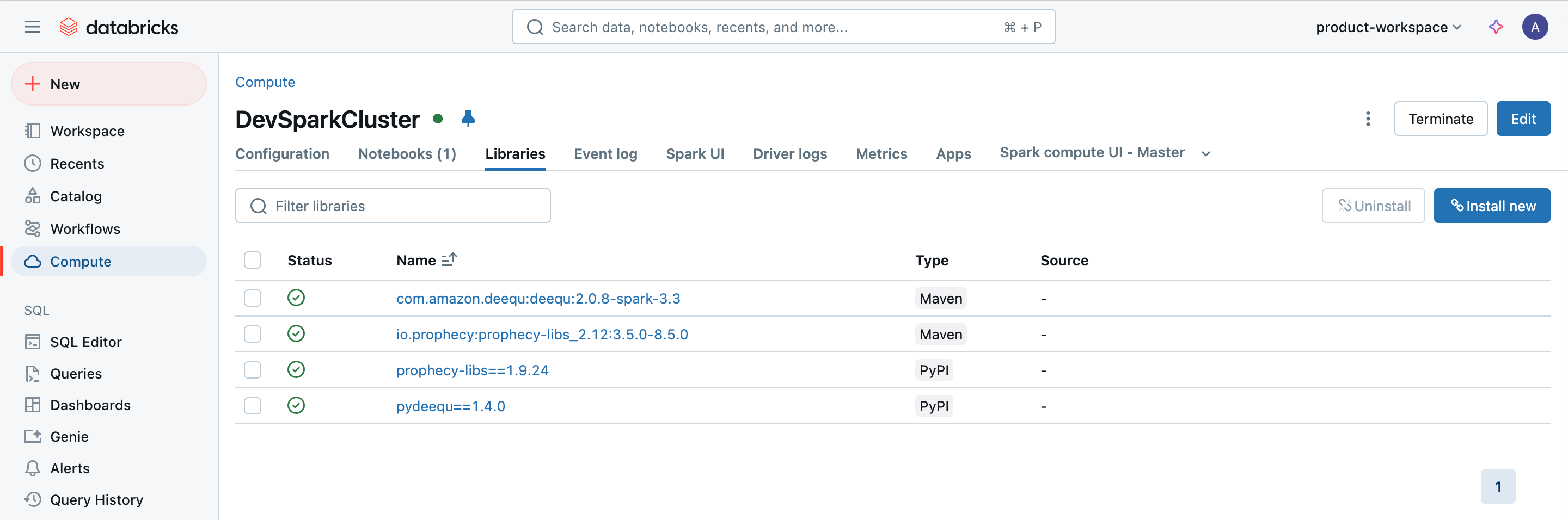Check the com.amazon.deequ library row

click(x=253, y=298)
